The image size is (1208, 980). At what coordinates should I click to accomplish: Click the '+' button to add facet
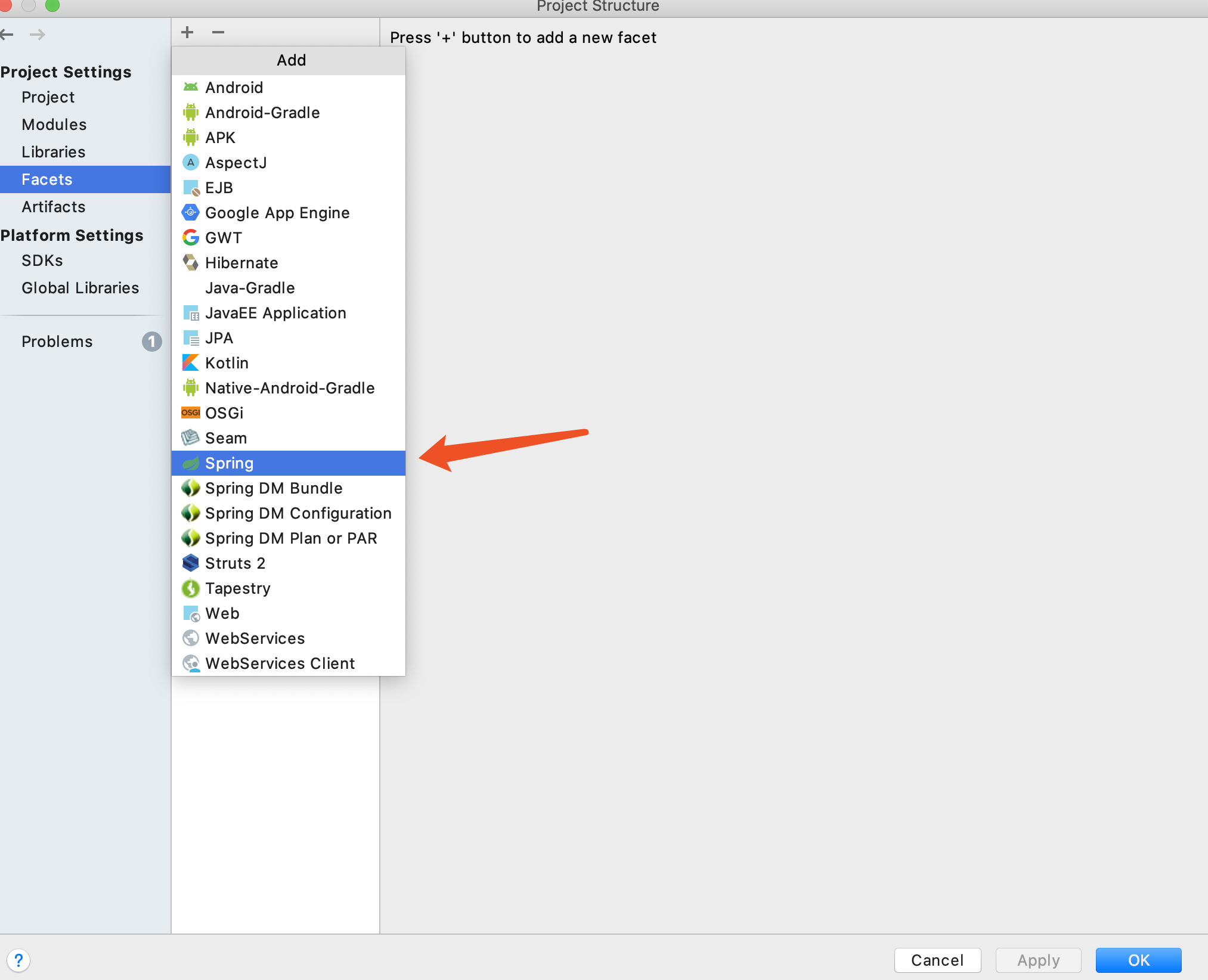pyautogui.click(x=187, y=33)
